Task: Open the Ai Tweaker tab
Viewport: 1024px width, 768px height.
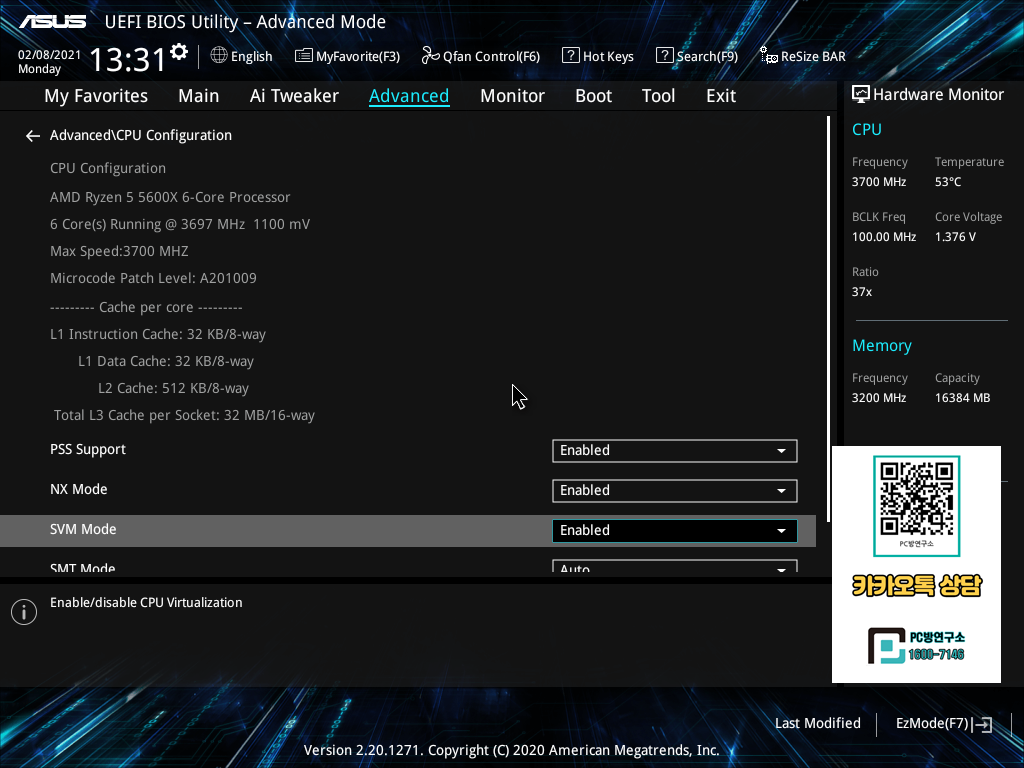Action: click(x=294, y=96)
